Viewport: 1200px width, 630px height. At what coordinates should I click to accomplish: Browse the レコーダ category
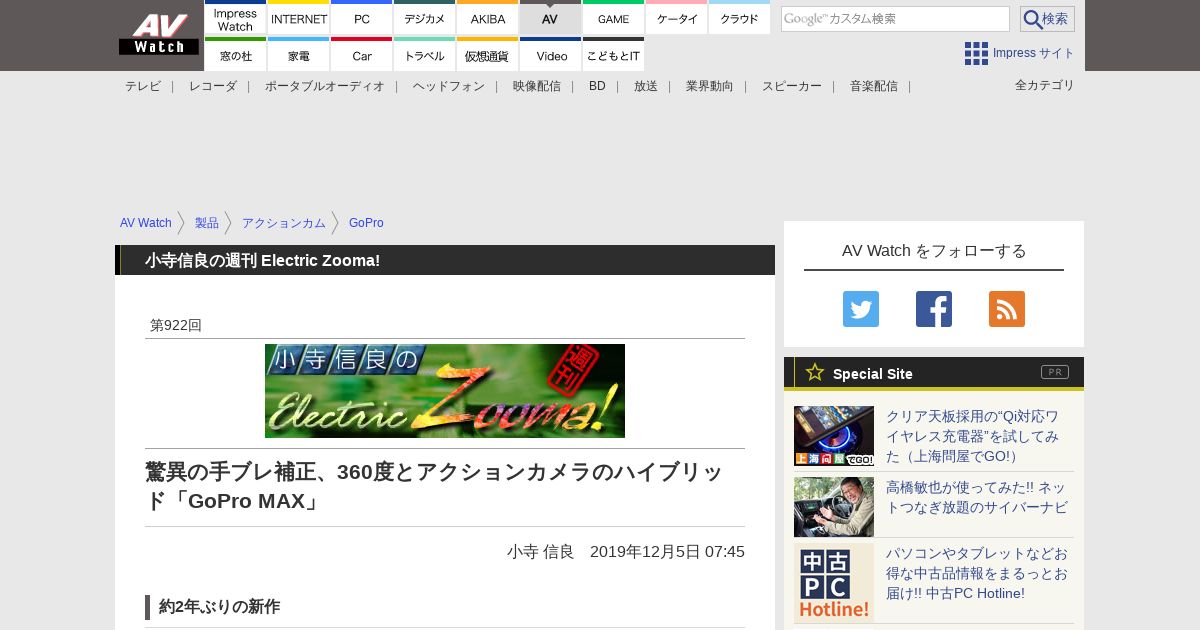(213, 86)
